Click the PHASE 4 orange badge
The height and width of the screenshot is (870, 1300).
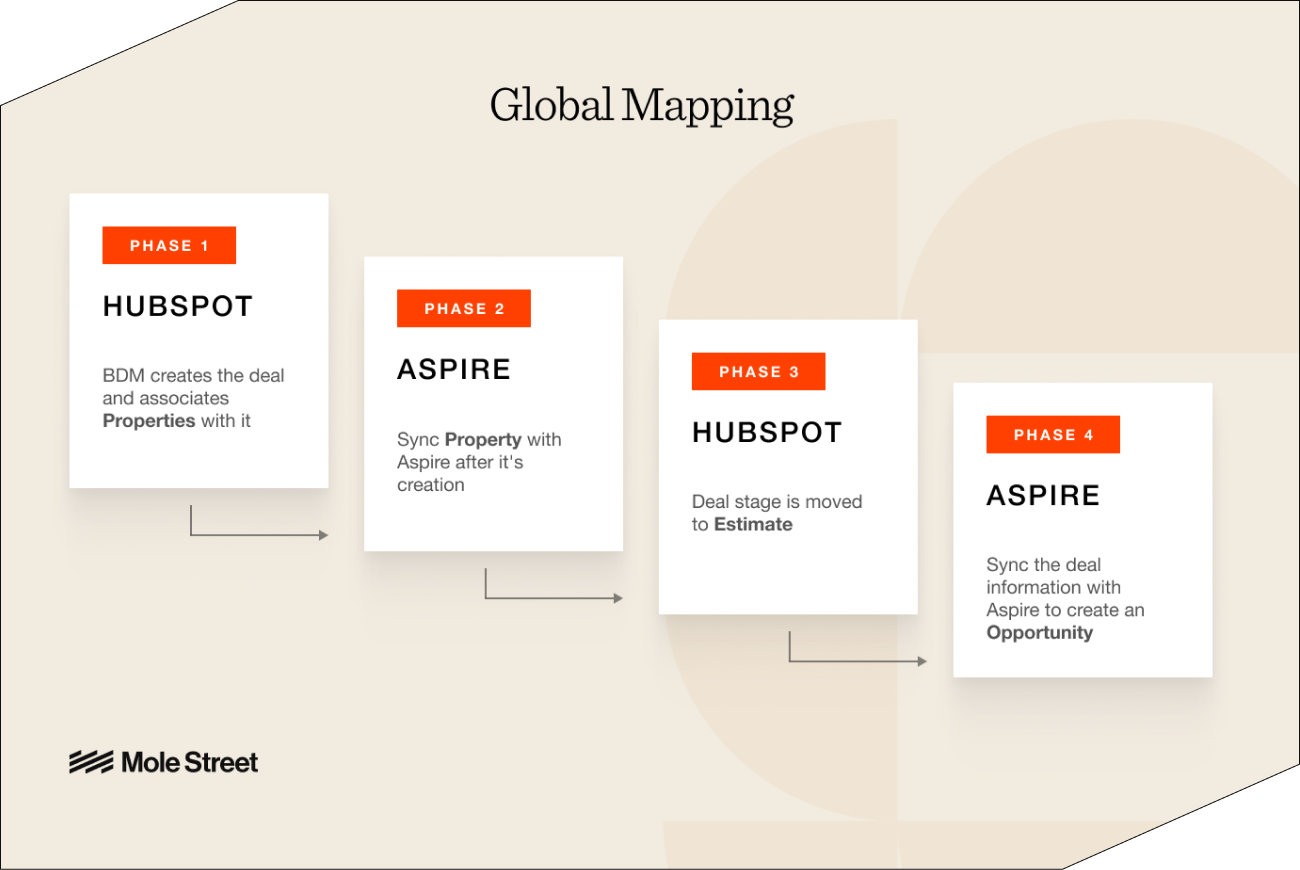click(x=1053, y=434)
